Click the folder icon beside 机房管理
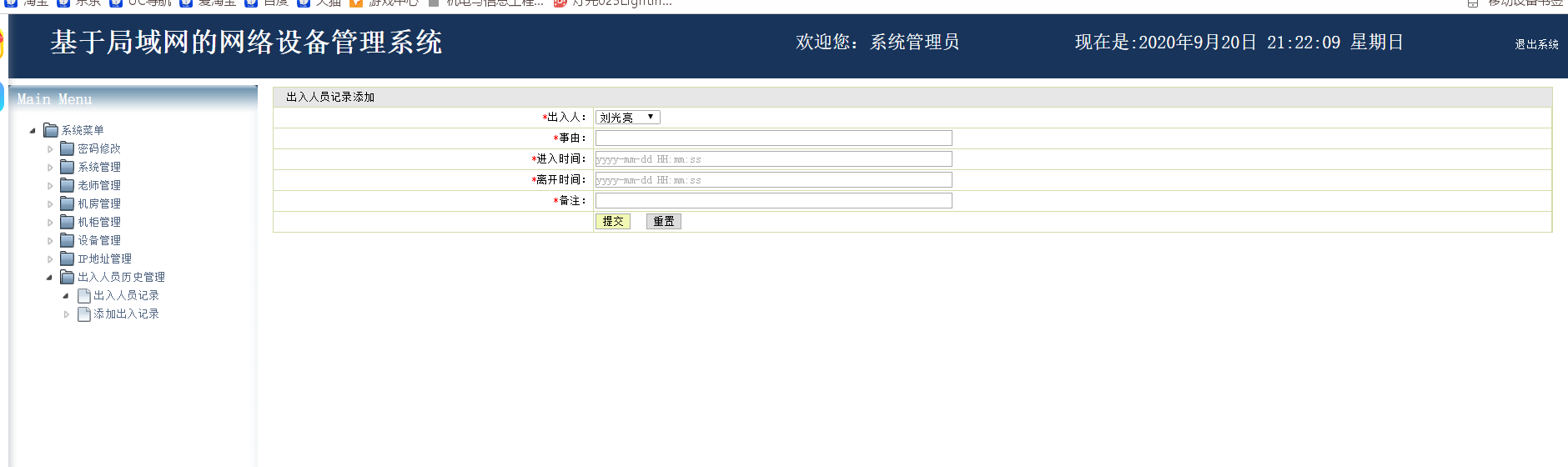The height and width of the screenshot is (467, 1568). point(68,203)
